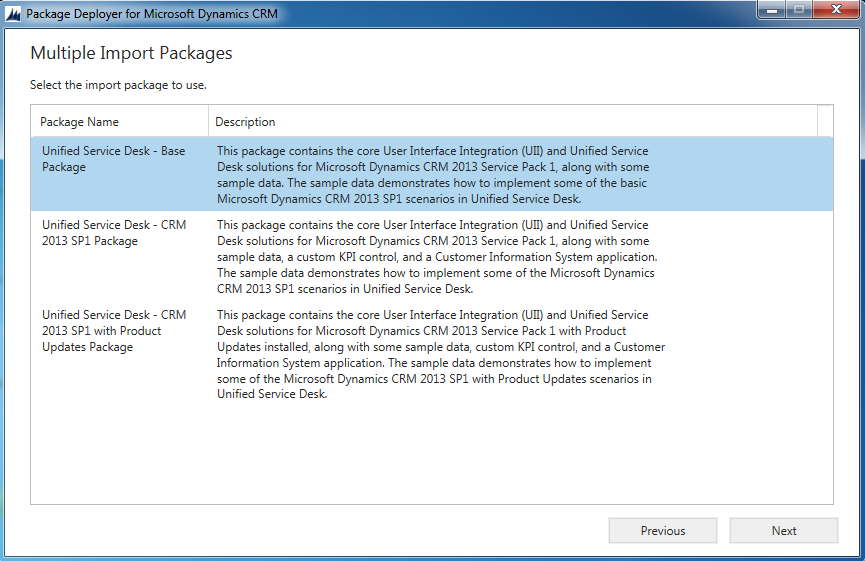
Task: Click empty area below the package list rows
Action: pyautogui.click(x=430, y=455)
